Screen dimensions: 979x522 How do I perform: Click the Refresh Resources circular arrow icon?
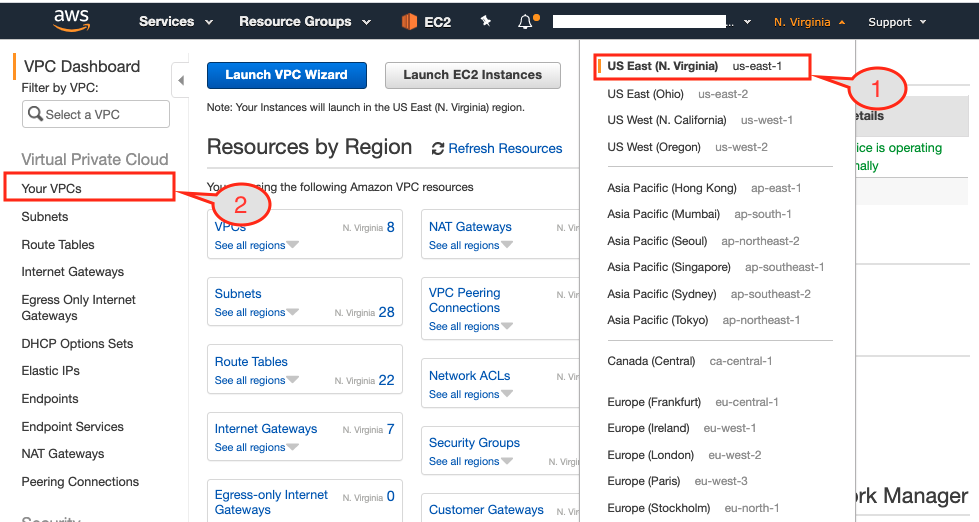click(x=438, y=149)
